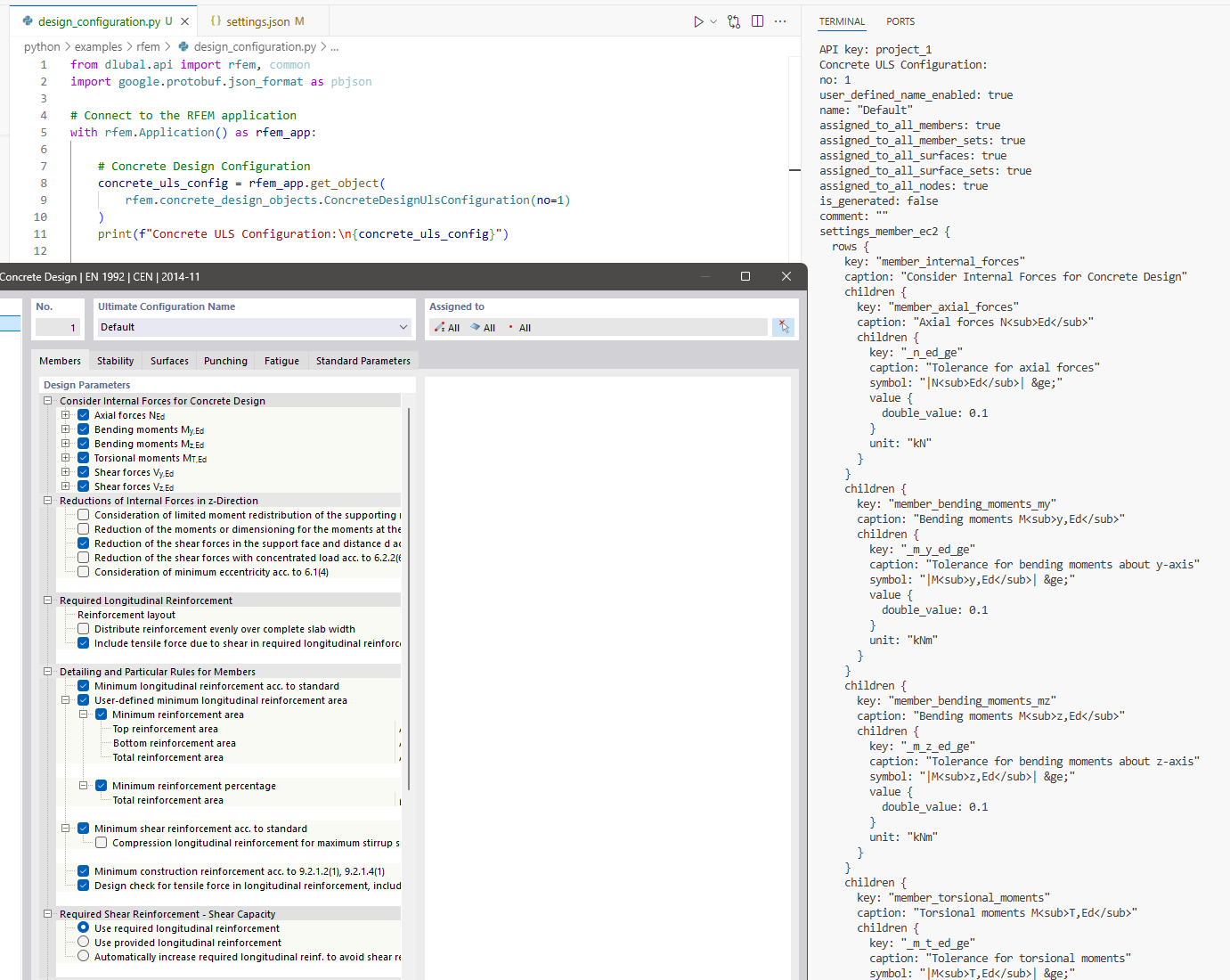Viewport: 1230px width, 980px height.
Task: Run design_configuration.py with the play button
Action: coord(698,21)
